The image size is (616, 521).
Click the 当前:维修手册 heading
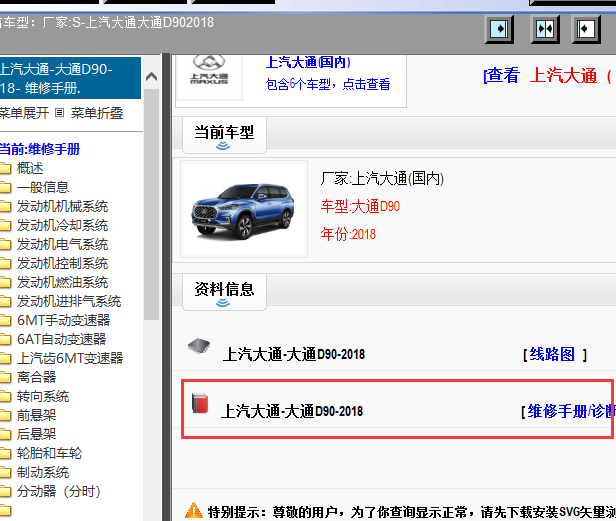[x=40, y=149]
